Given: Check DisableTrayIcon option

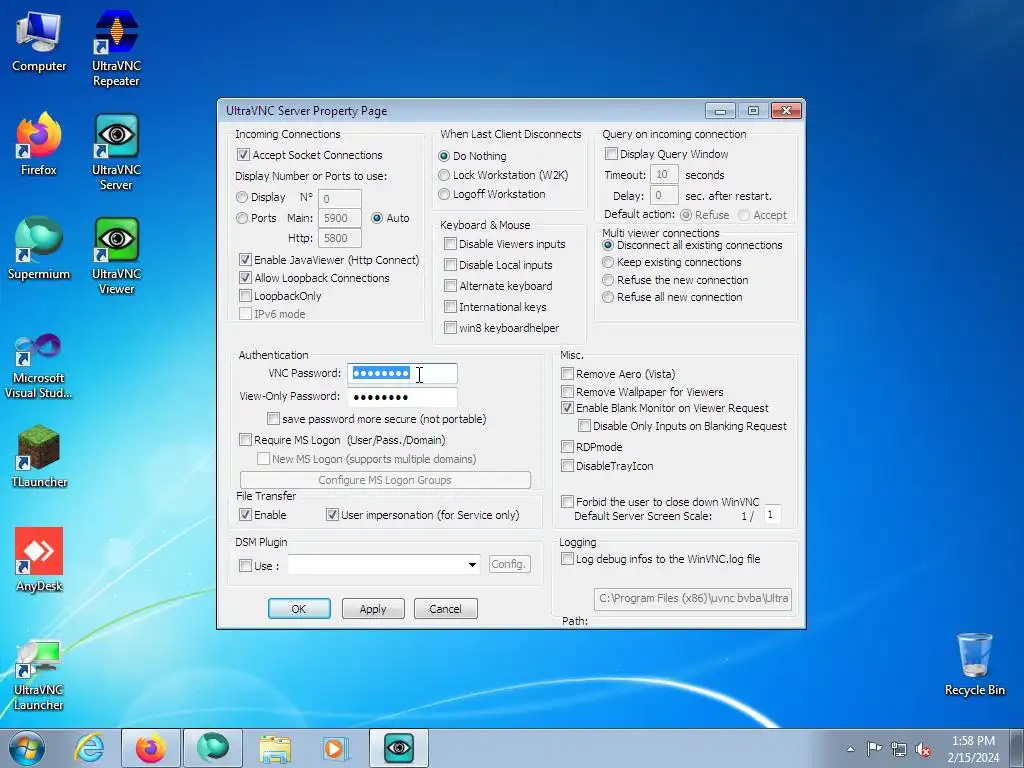Looking at the screenshot, I should pyautogui.click(x=568, y=466).
